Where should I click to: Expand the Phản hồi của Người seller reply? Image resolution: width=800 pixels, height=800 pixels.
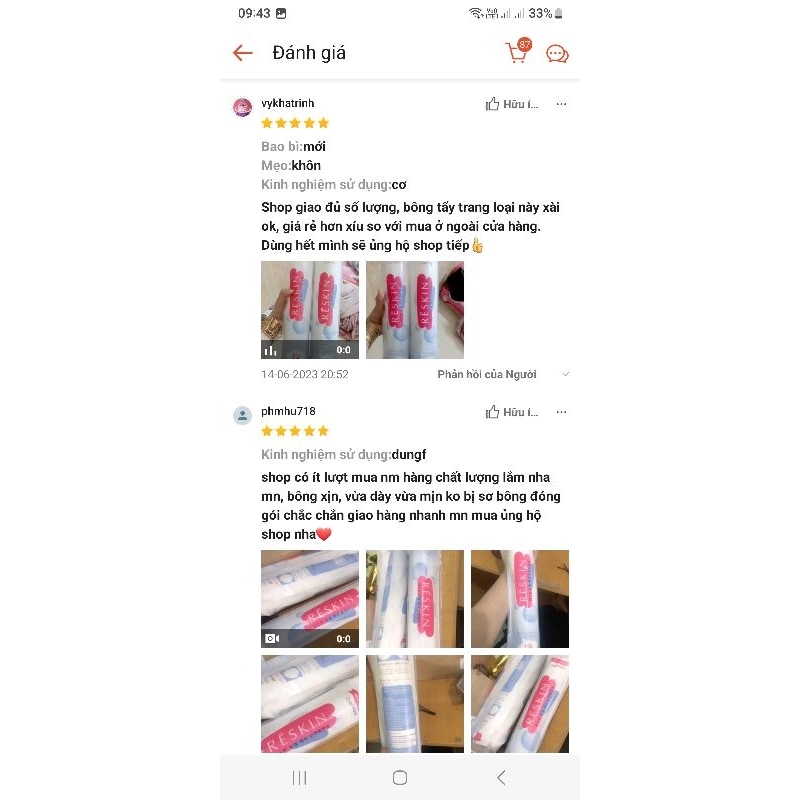pos(487,374)
